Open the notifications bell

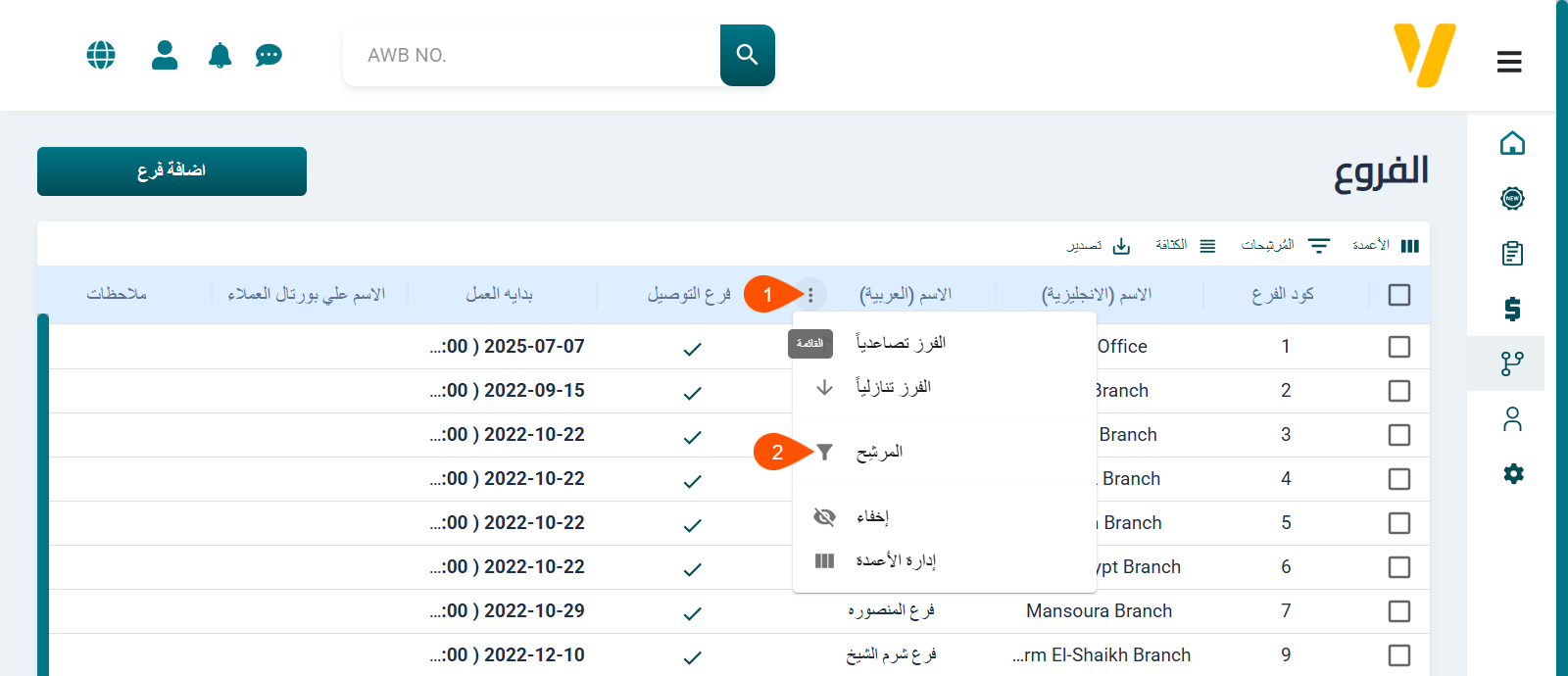point(220,55)
